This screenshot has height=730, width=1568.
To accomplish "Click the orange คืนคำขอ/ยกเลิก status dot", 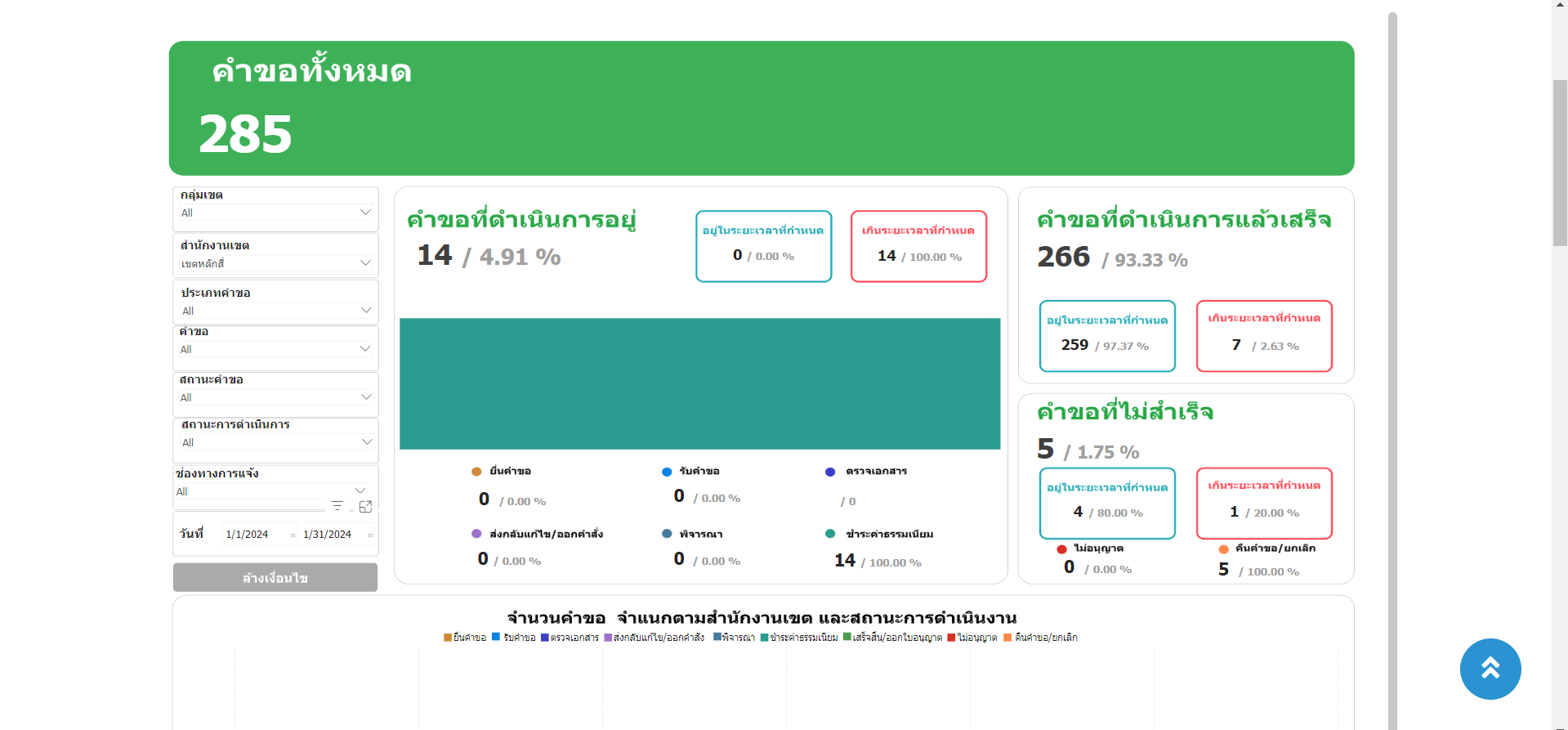I will click(1223, 549).
